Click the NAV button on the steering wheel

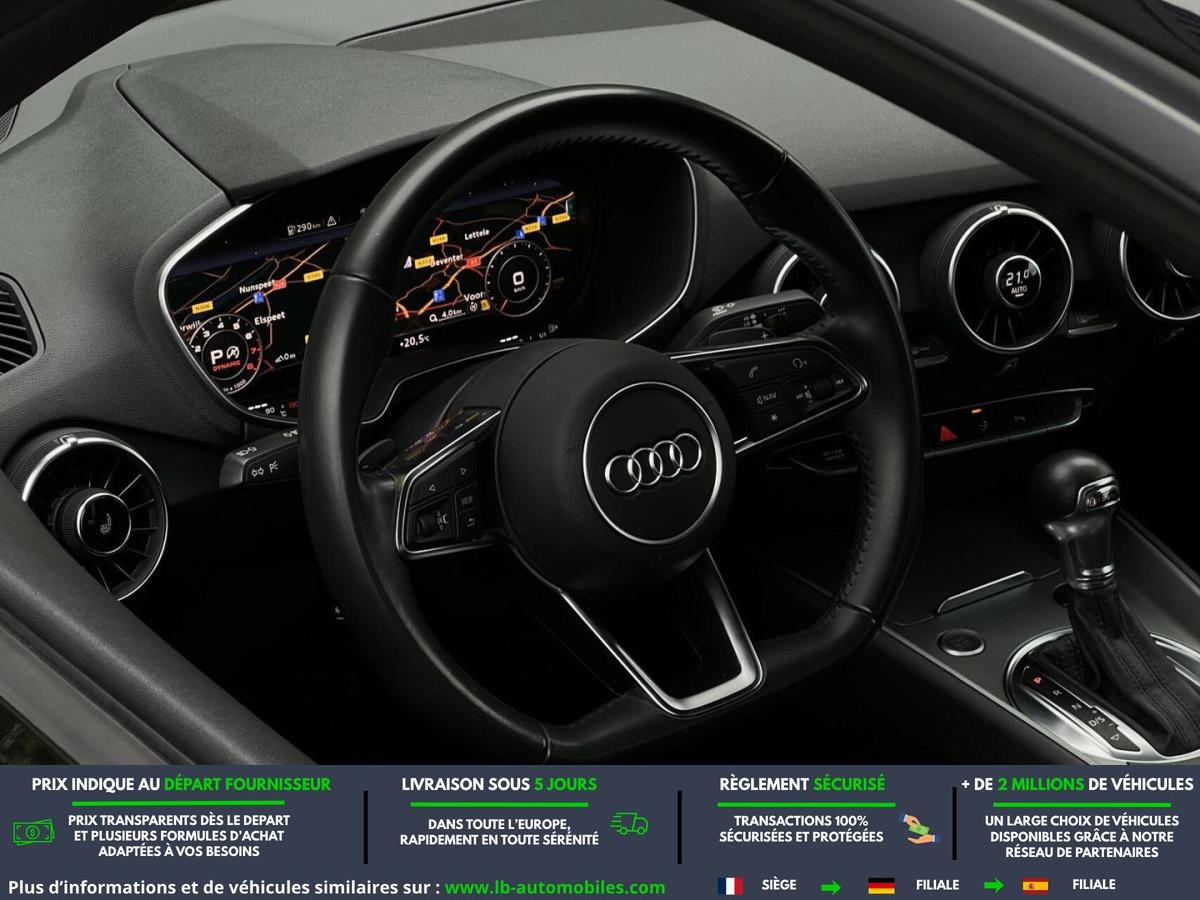tap(765, 397)
